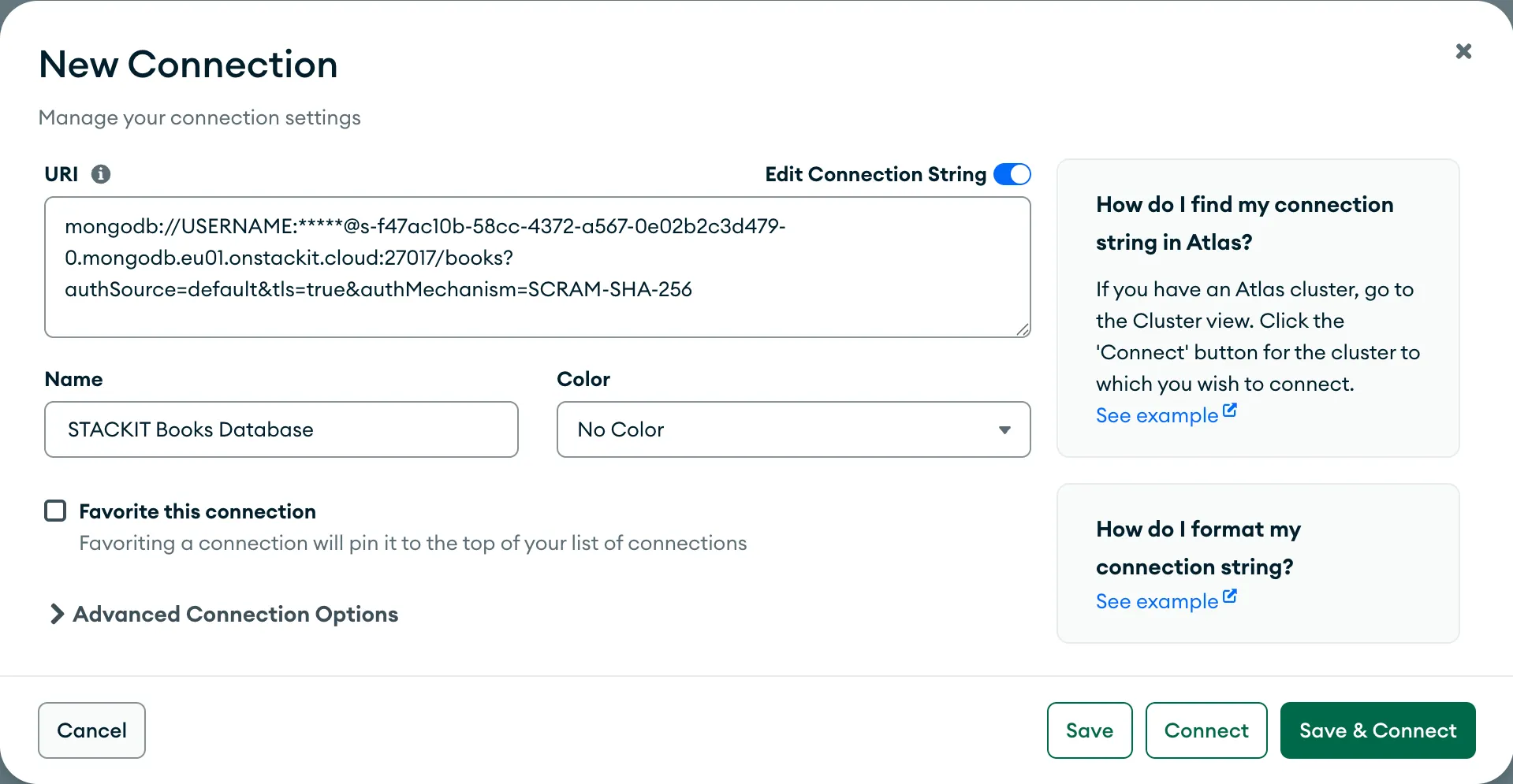The width and height of the screenshot is (1513, 784).
Task: Open the See example link for finding Atlas connection strings
Action: click(x=1156, y=415)
